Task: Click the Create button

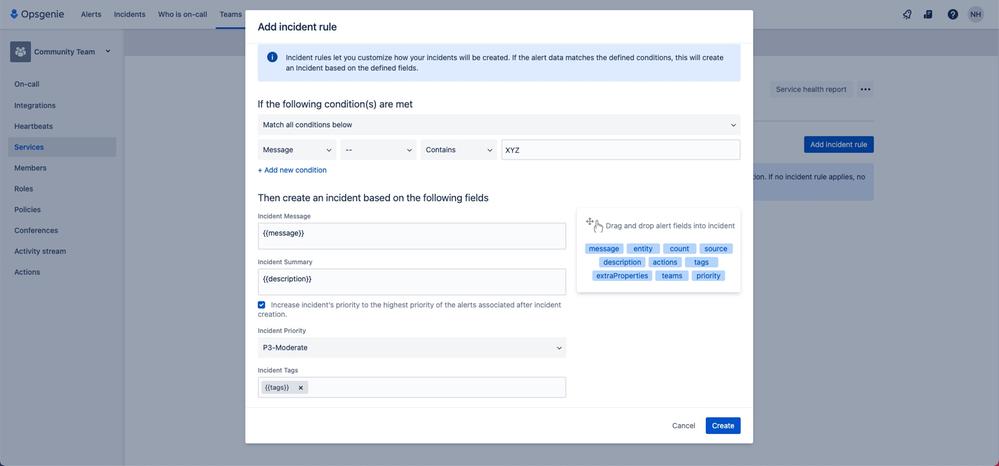Action: pyautogui.click(x=722, y=425)
